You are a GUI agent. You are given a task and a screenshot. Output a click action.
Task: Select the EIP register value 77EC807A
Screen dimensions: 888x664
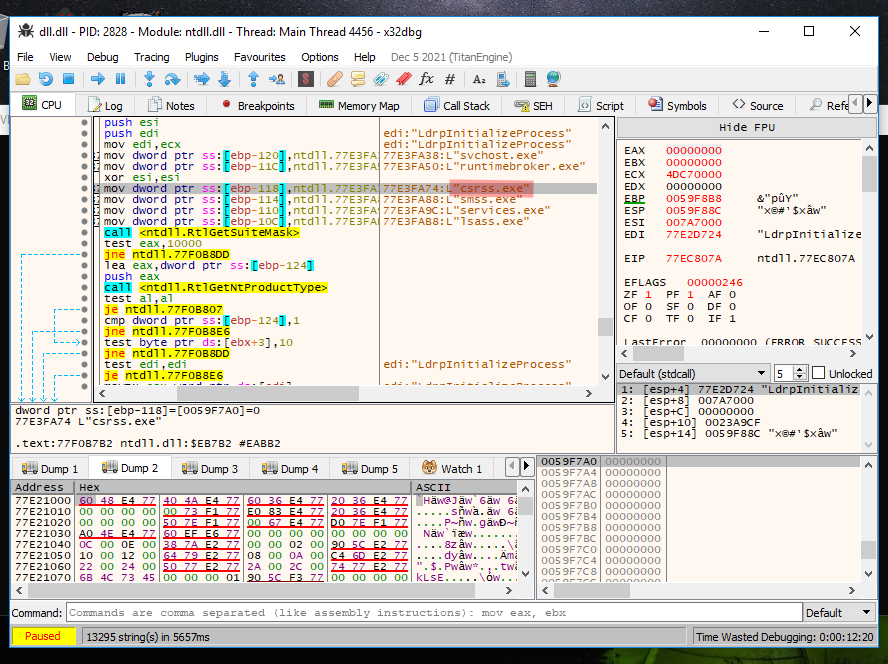(694, 258)
